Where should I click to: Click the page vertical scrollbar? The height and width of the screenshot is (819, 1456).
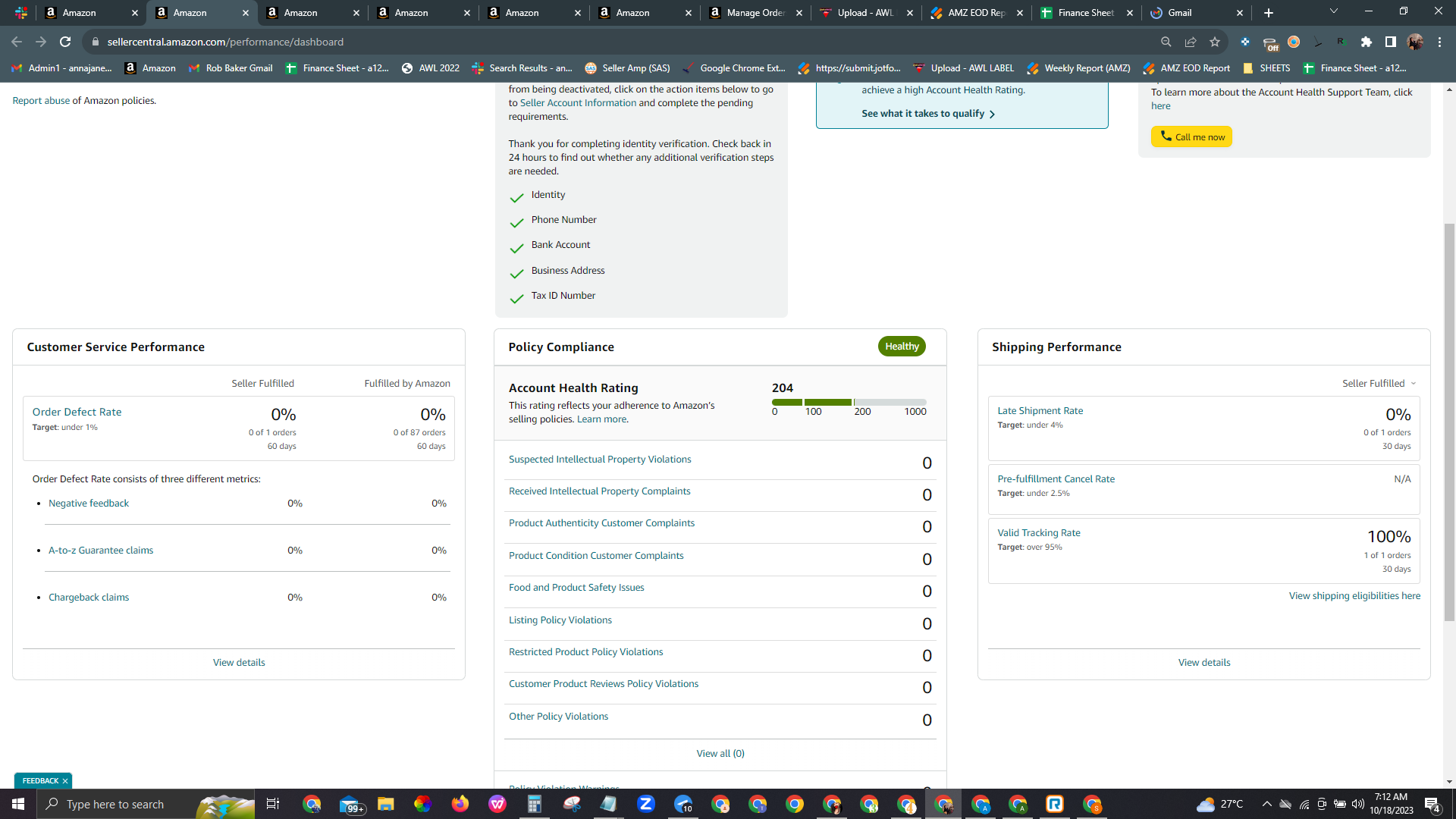[1449, 421]
